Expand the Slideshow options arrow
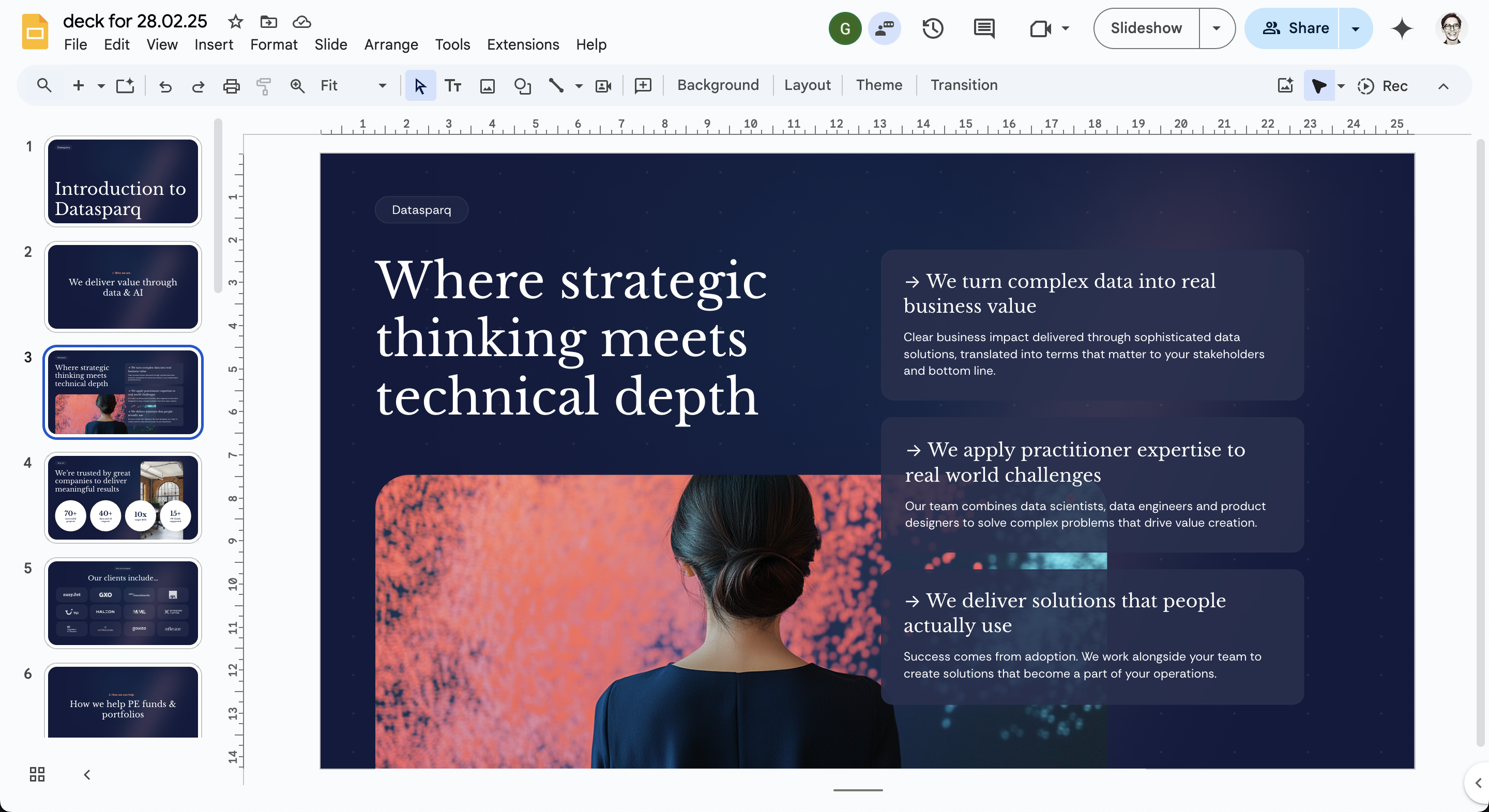The image size is (1489, 812). (x=1216, y=28)
